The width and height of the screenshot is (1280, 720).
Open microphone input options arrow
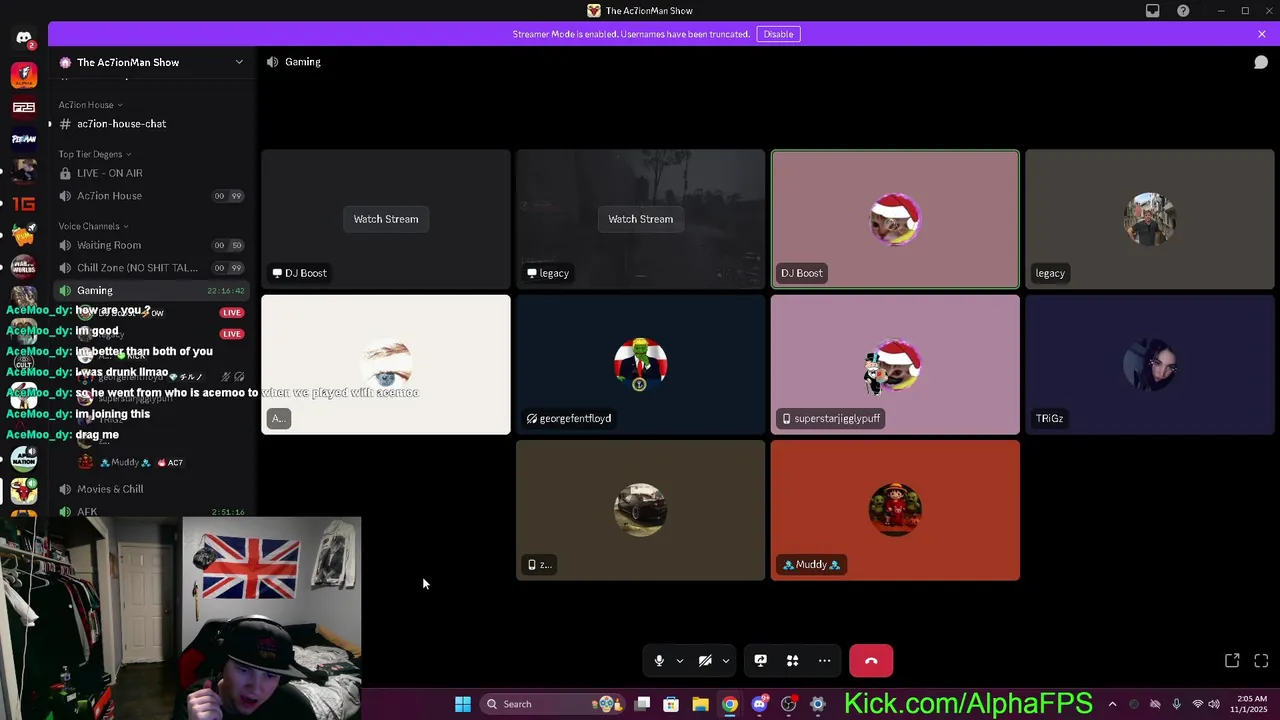pos(680,661)
